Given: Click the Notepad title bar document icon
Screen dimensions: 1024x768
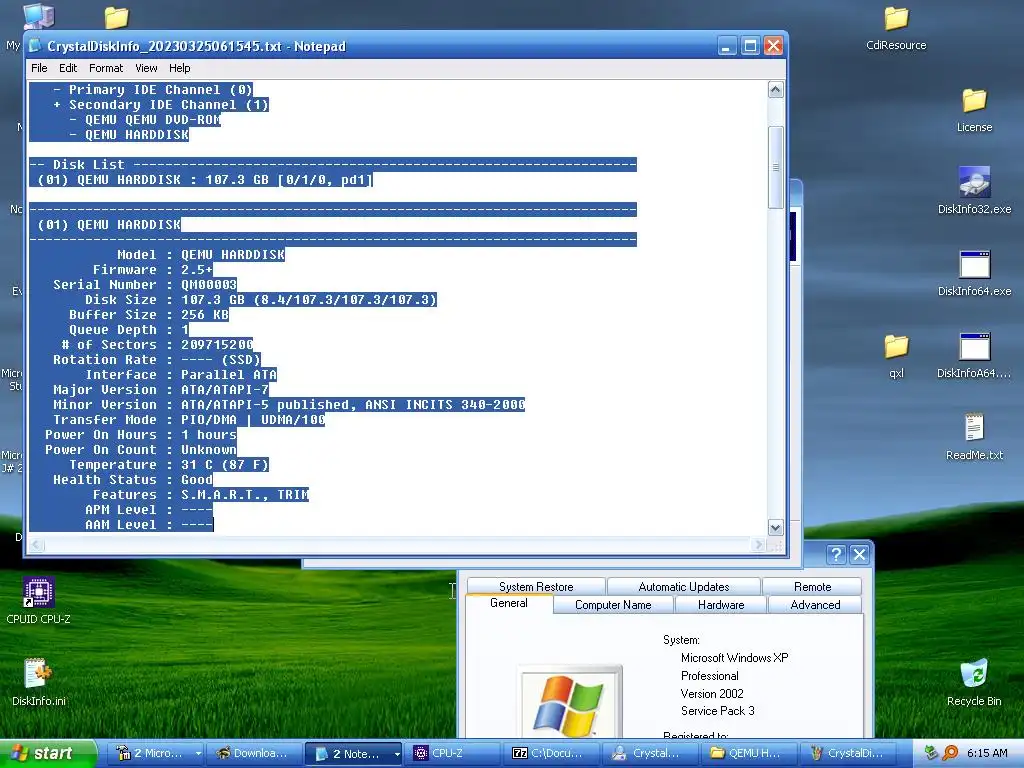Looking at the screenshot, I should [x=35, y=46].
